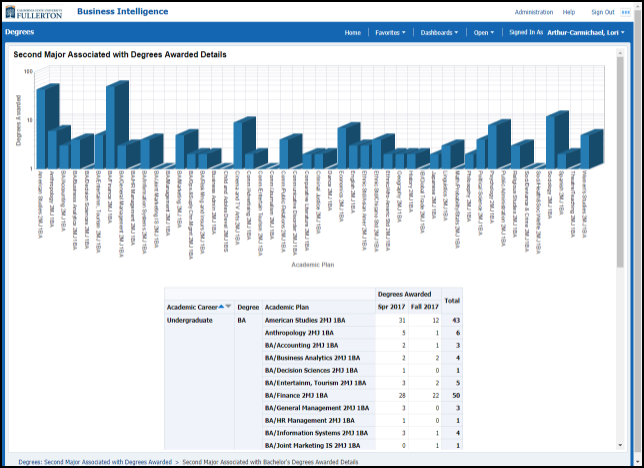Click the Business Intelligence heading
644x468 pixels.
(122, 12)
